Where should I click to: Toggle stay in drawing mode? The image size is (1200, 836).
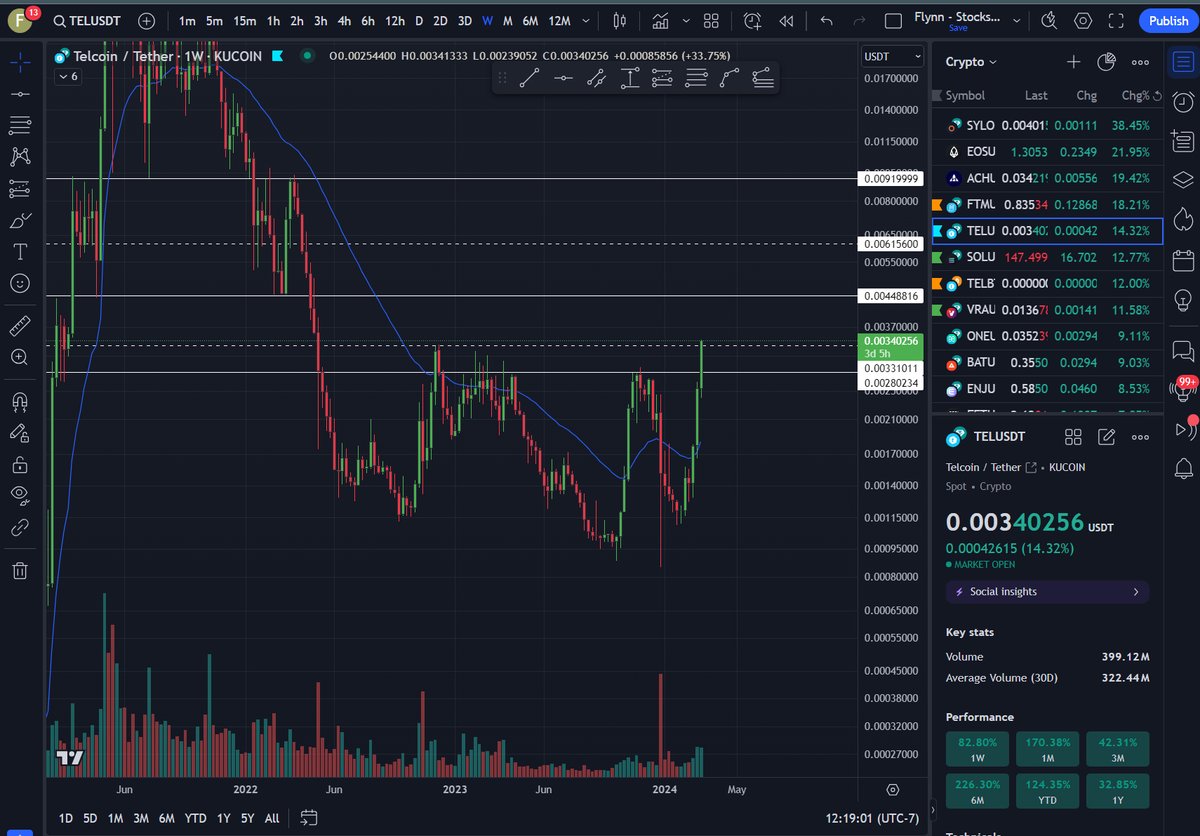click(19, 433)
